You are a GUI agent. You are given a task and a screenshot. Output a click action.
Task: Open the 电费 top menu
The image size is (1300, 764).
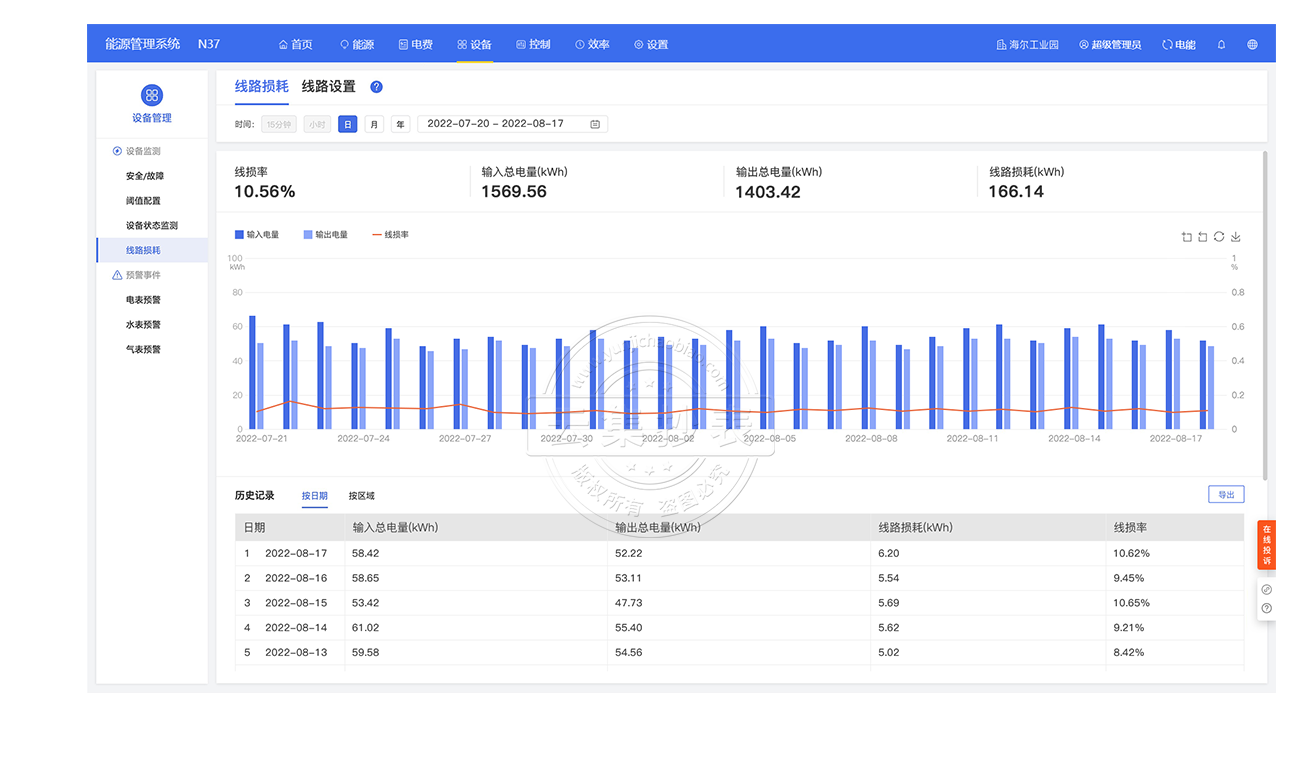[x=416, y=45]
